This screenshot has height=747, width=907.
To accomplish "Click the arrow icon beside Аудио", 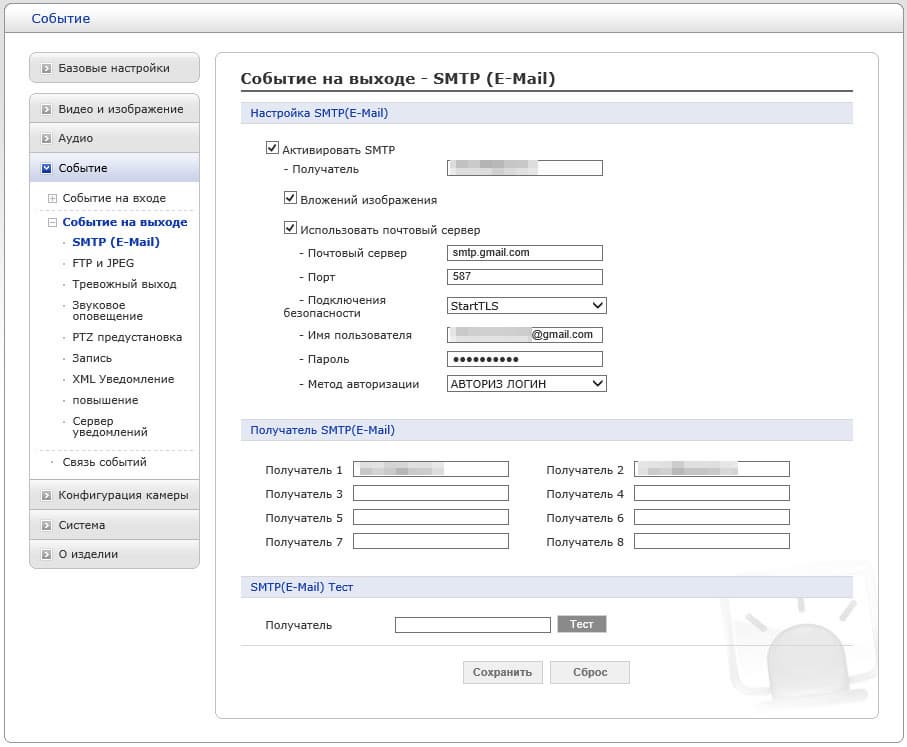I will point(47,138).
